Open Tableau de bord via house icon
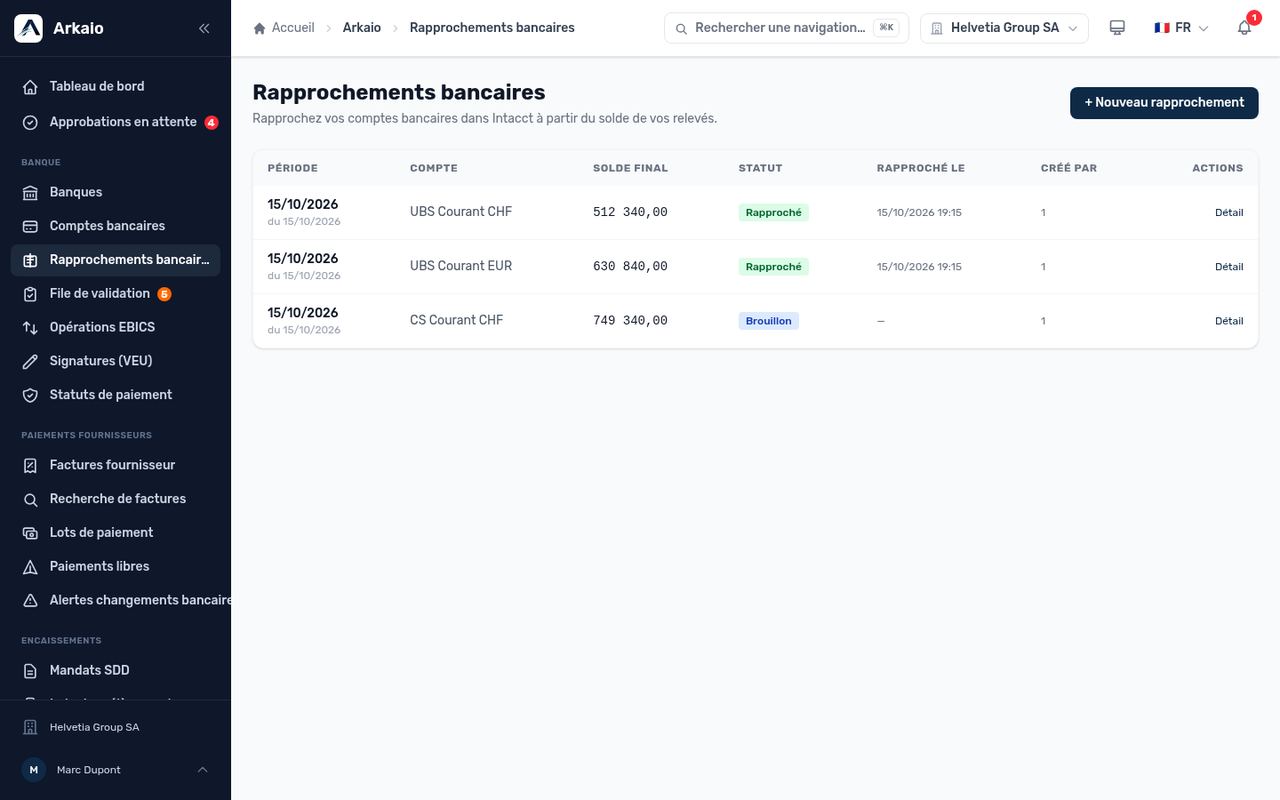1280x800 pixels. pyautogui.click(x=30, y=87)
